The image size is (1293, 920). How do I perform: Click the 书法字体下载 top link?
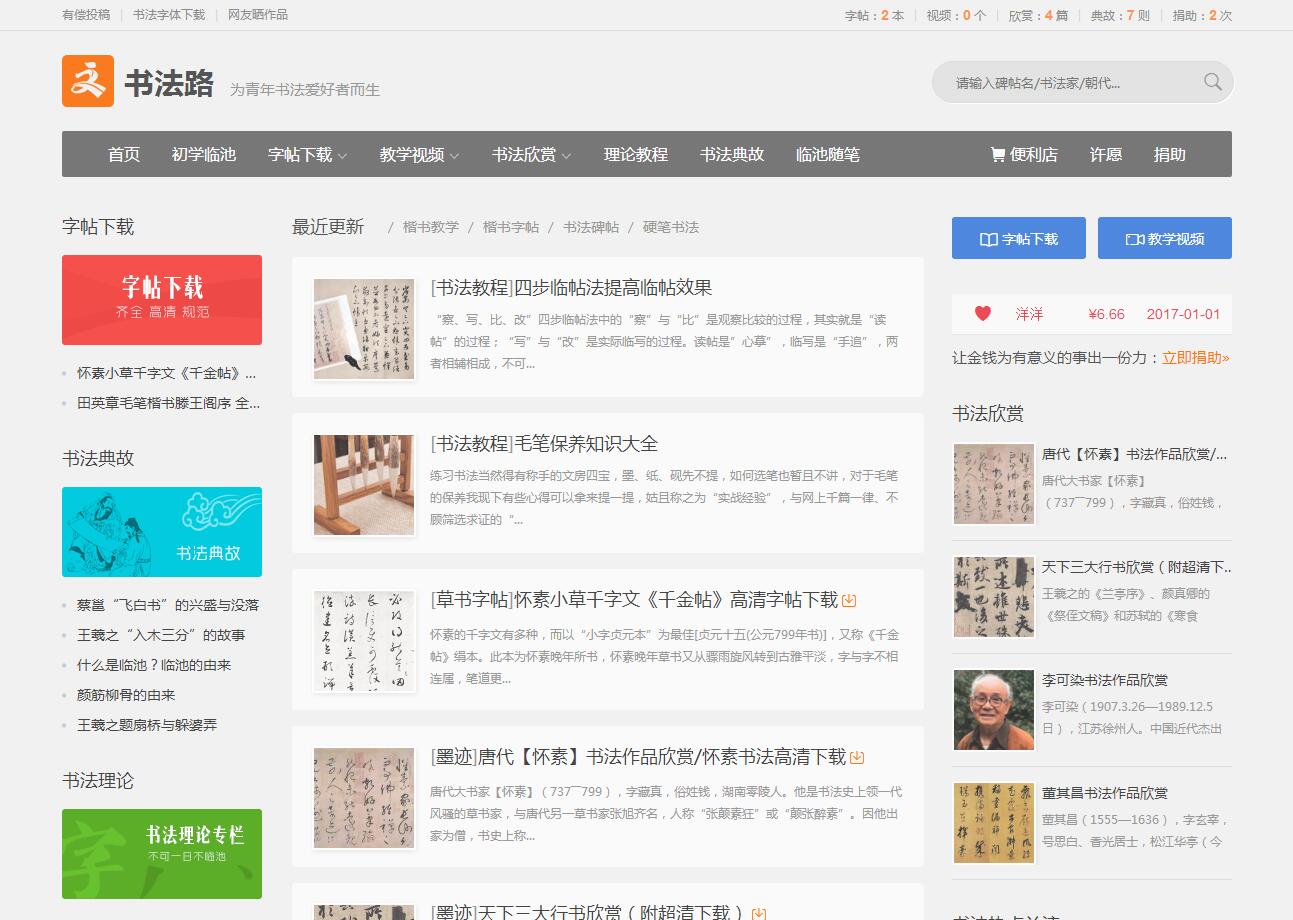click(169, 15)
